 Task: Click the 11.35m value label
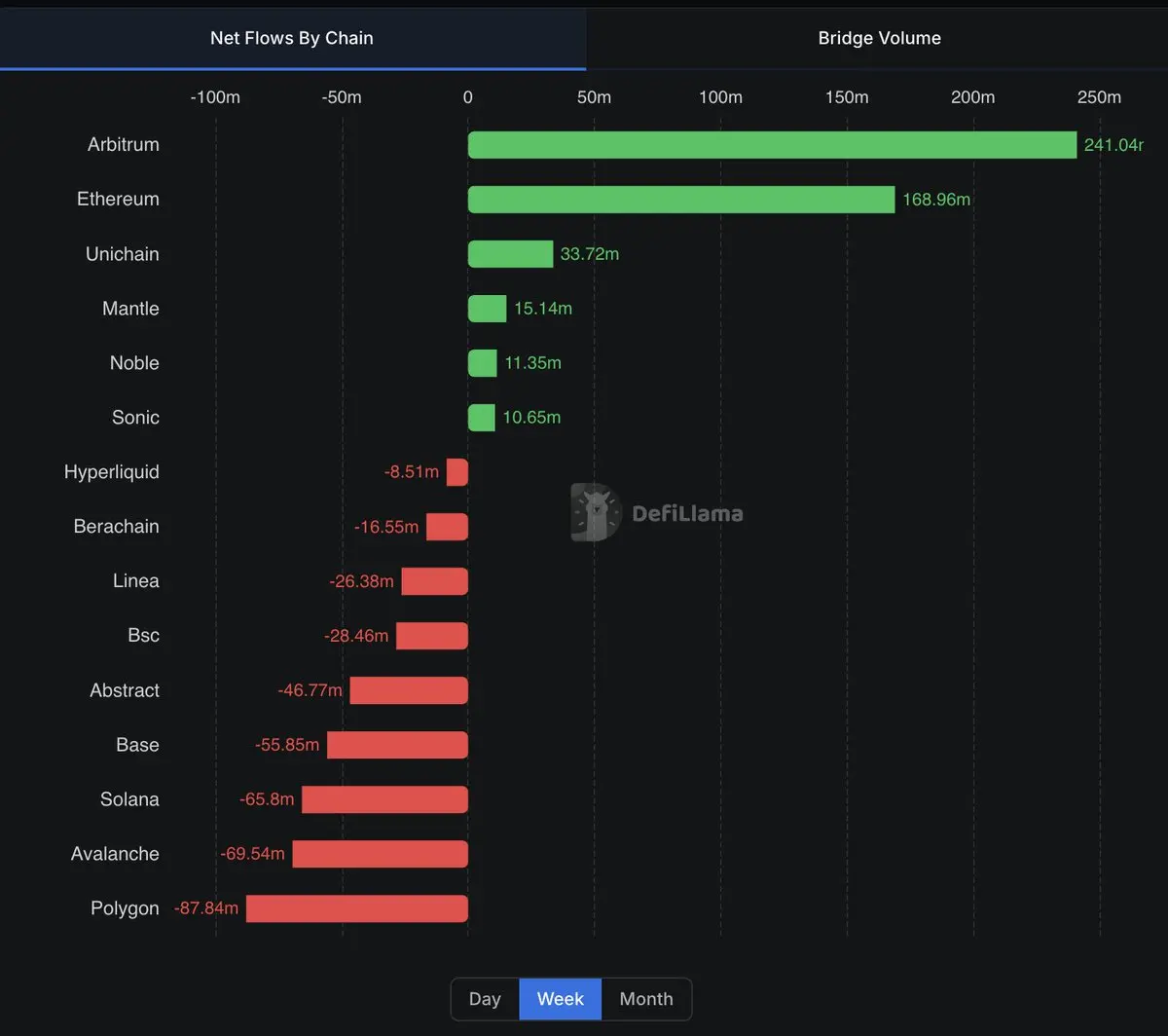click(533, 363)
